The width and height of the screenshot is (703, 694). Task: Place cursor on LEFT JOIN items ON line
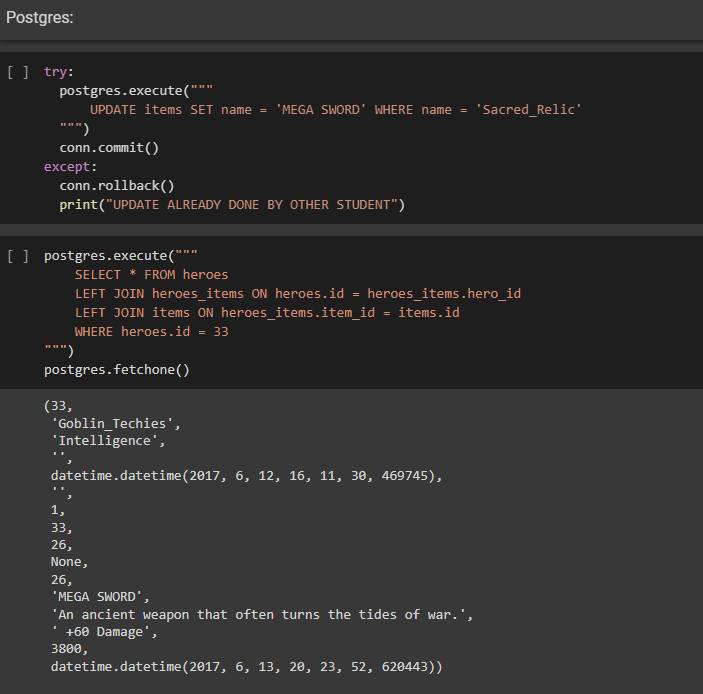coord(267,313)
